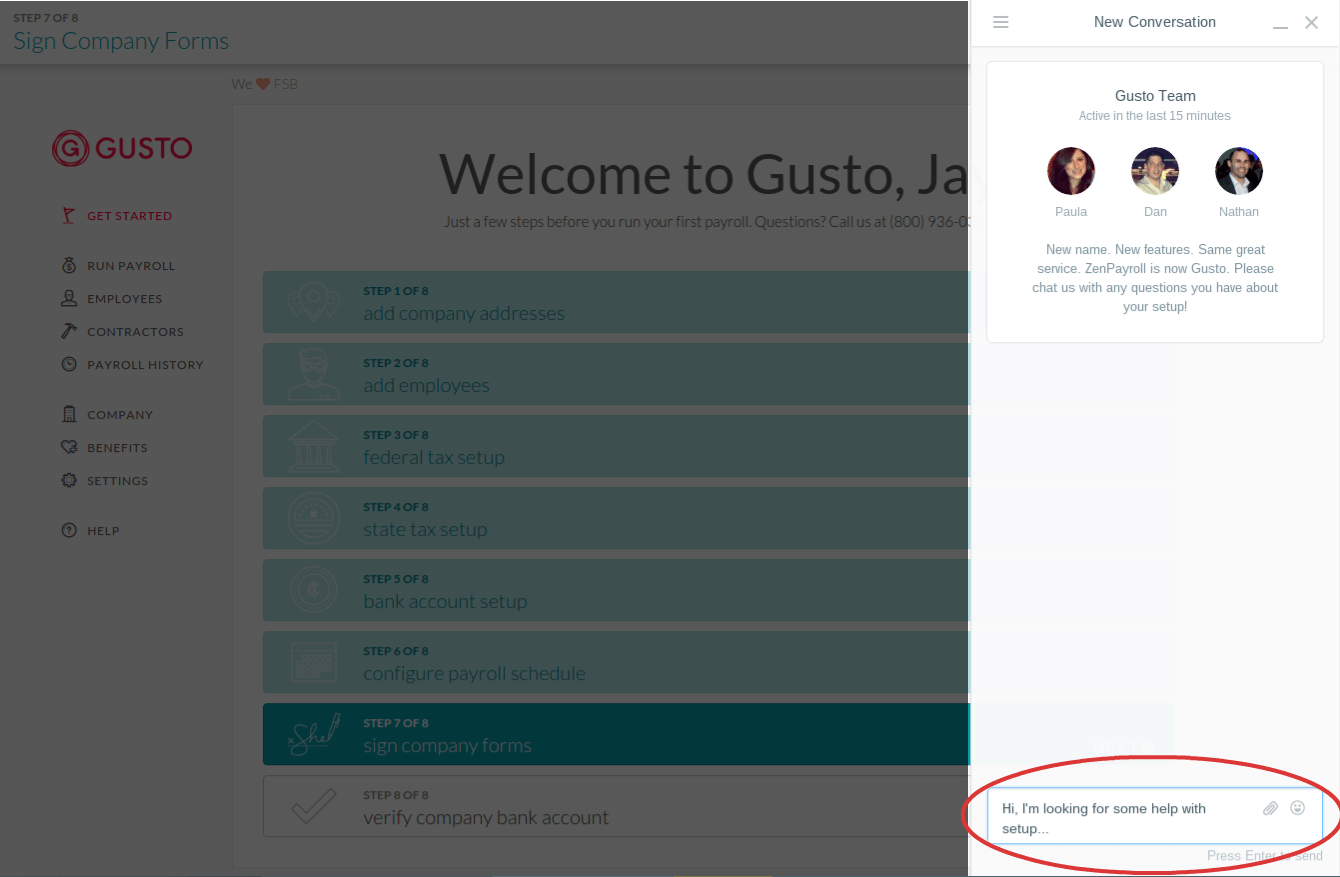Click the Settings gear icon
The width and height of the screenshot is (1340, 877).
(68, 480)
